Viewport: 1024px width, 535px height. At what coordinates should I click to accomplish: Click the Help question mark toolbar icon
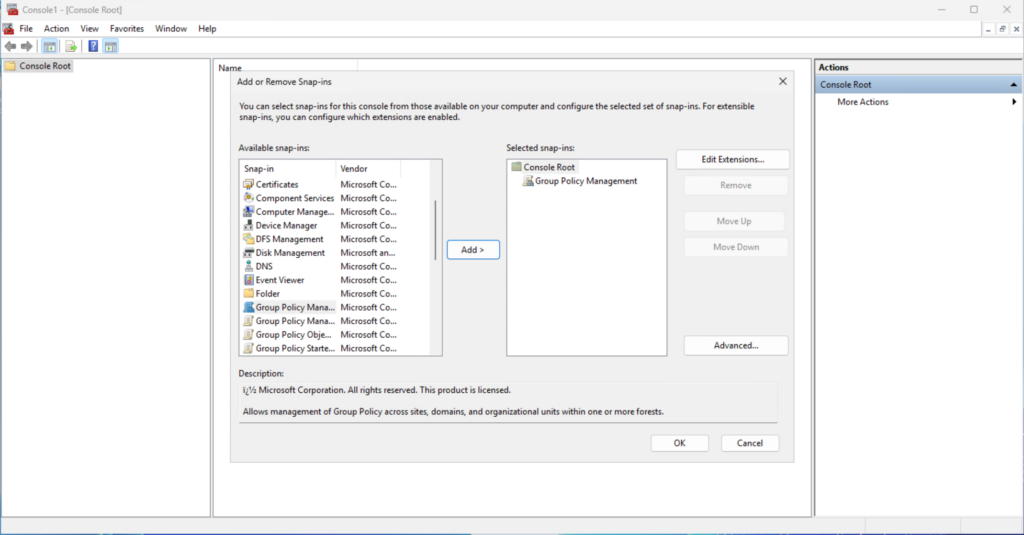click(93, 46)
